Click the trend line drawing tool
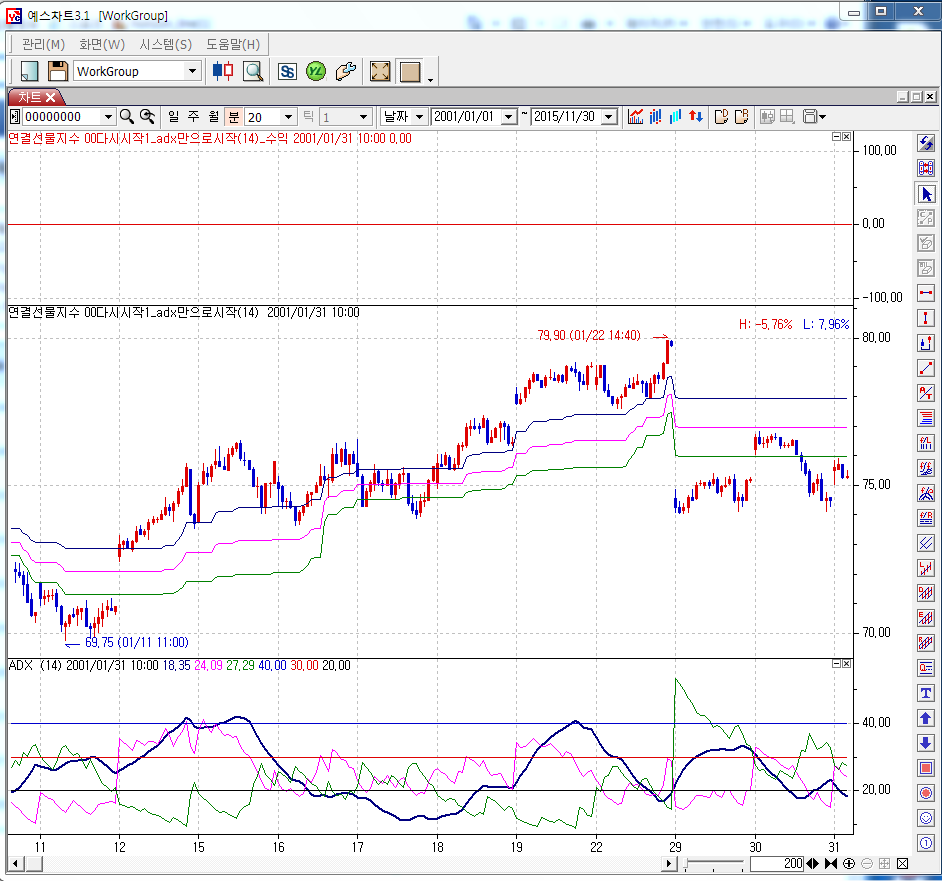This screenshot has height=881, width=942. click(926, 368)
